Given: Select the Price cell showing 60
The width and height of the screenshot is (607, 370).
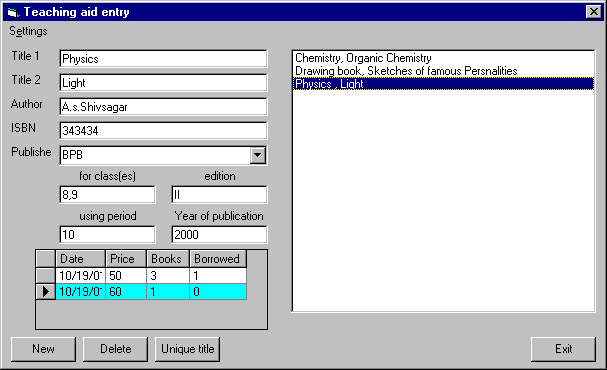Looking at the screenshot, I should click(x=126, y=291).
